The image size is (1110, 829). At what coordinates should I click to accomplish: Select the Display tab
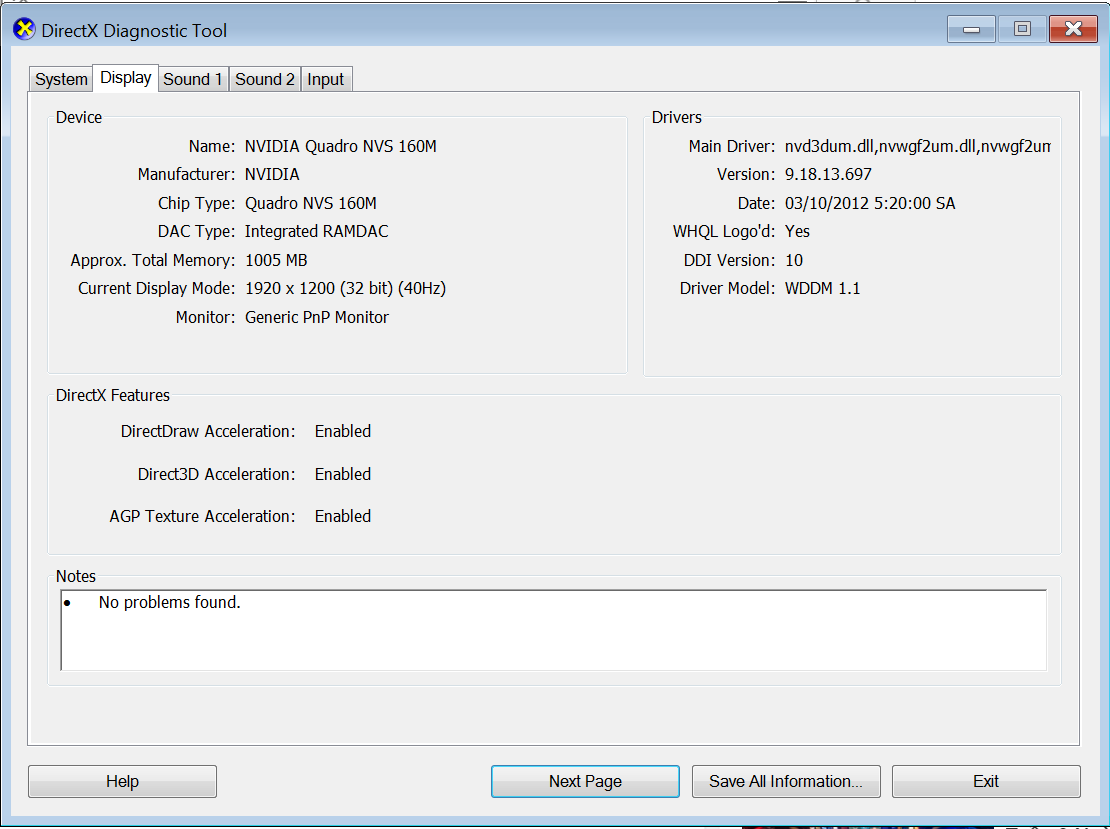coord(126,78)
